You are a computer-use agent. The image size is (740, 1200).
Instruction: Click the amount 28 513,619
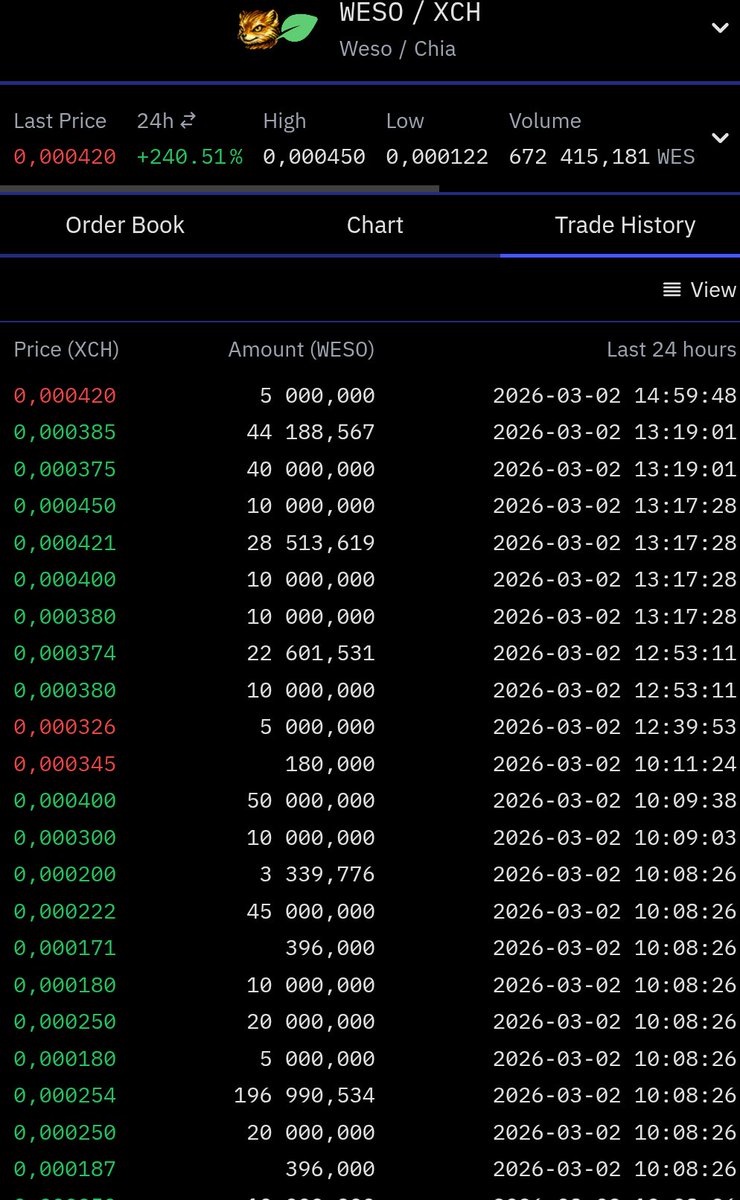coord(310,543)
